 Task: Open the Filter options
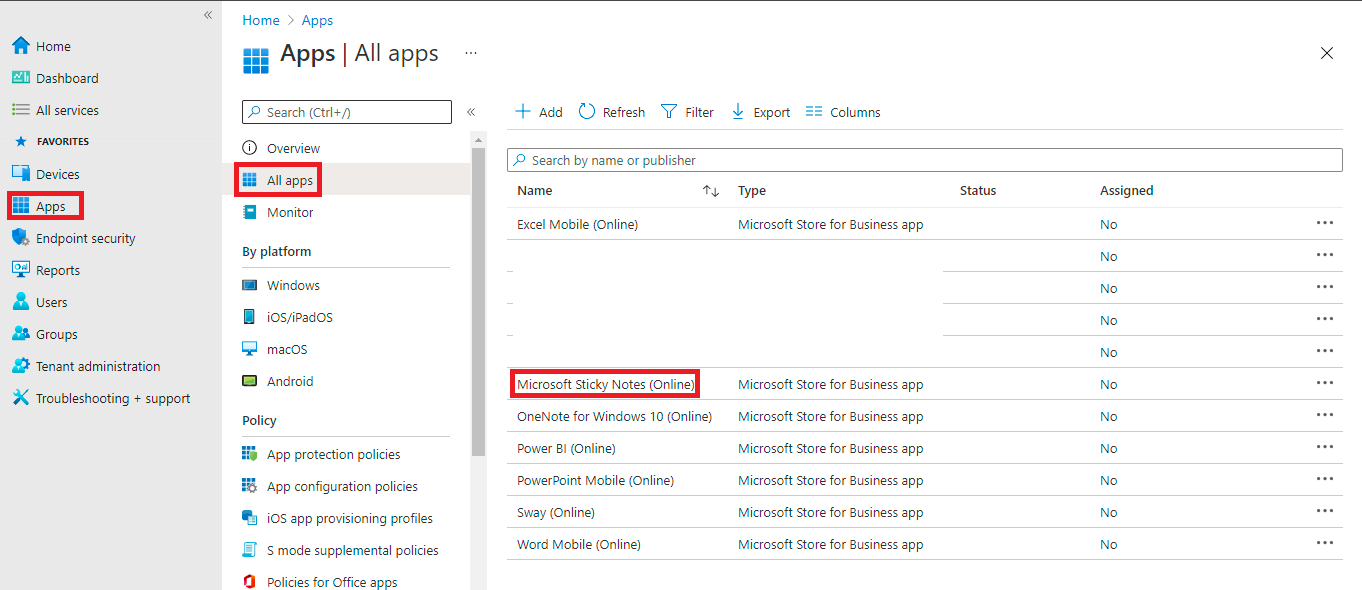tap(687, 112)
